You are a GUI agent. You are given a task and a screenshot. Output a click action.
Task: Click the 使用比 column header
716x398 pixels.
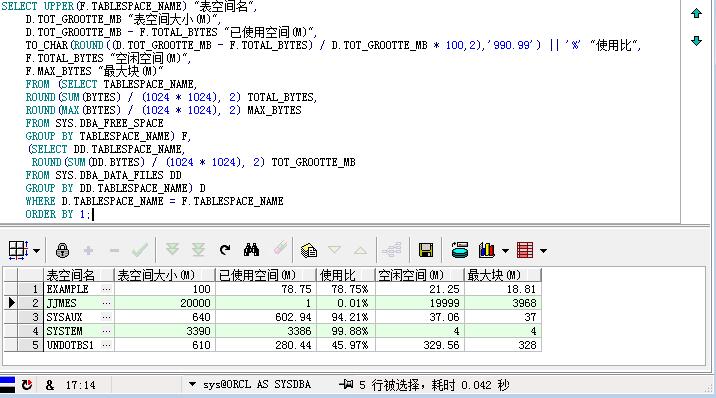(x=346, y=275)
